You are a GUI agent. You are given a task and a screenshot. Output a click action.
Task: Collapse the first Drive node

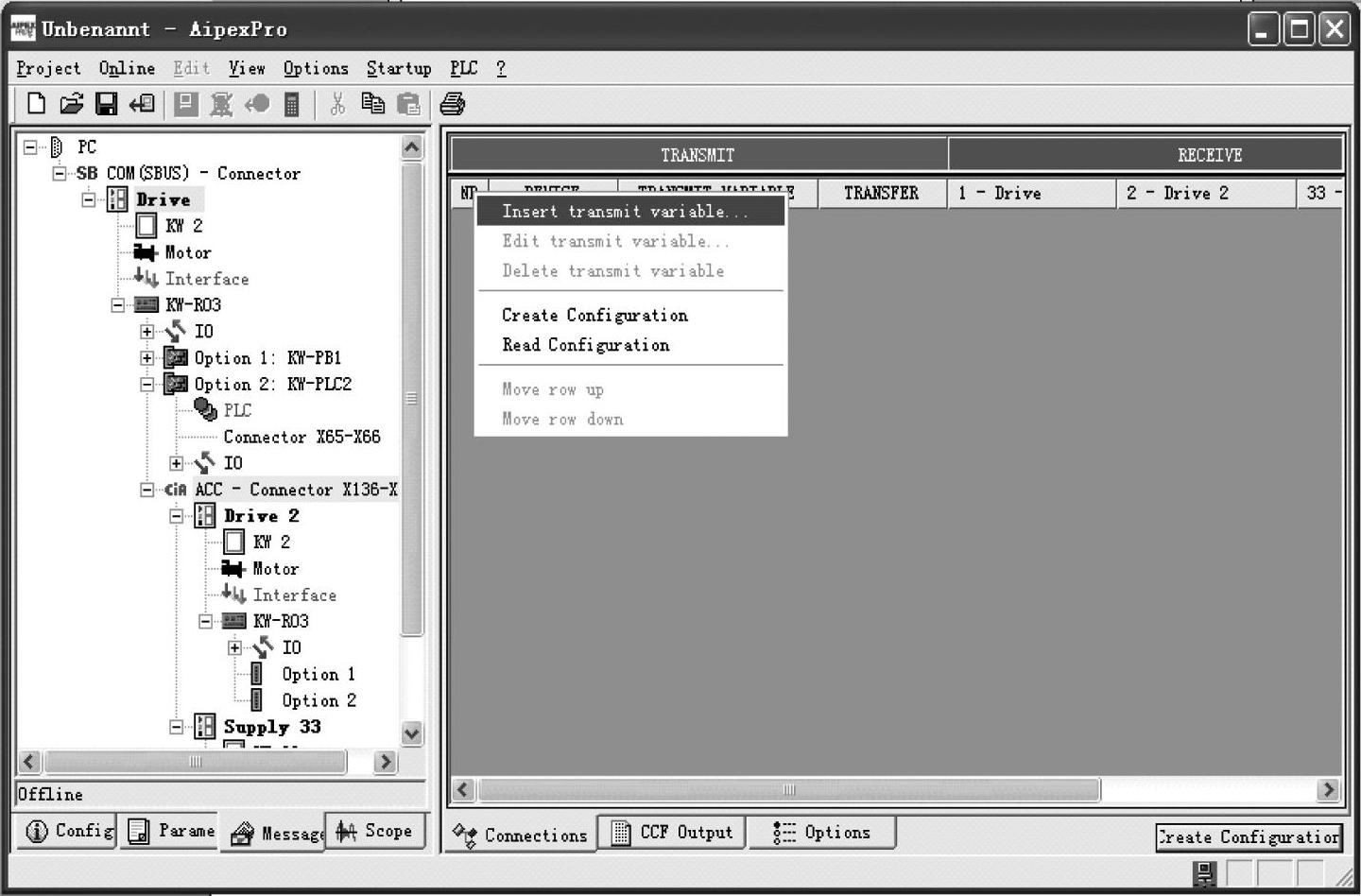coord(89,199)
